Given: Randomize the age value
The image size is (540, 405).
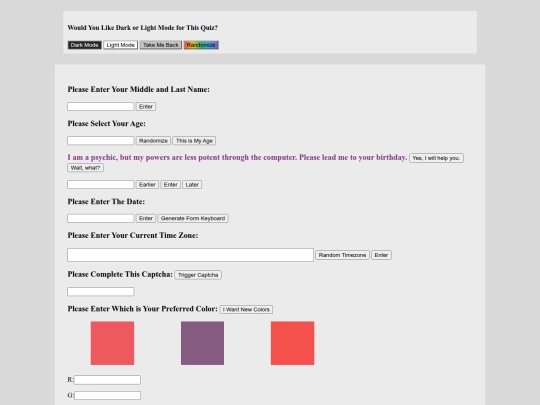Looking at the screenshot, I should coord(153,141).
